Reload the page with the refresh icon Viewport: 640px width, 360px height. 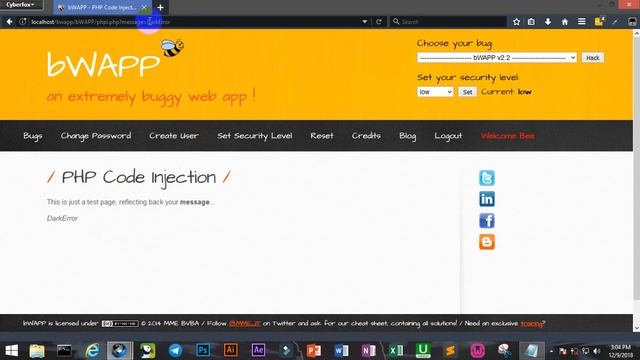pyautogui.click(x=379, y=22)
